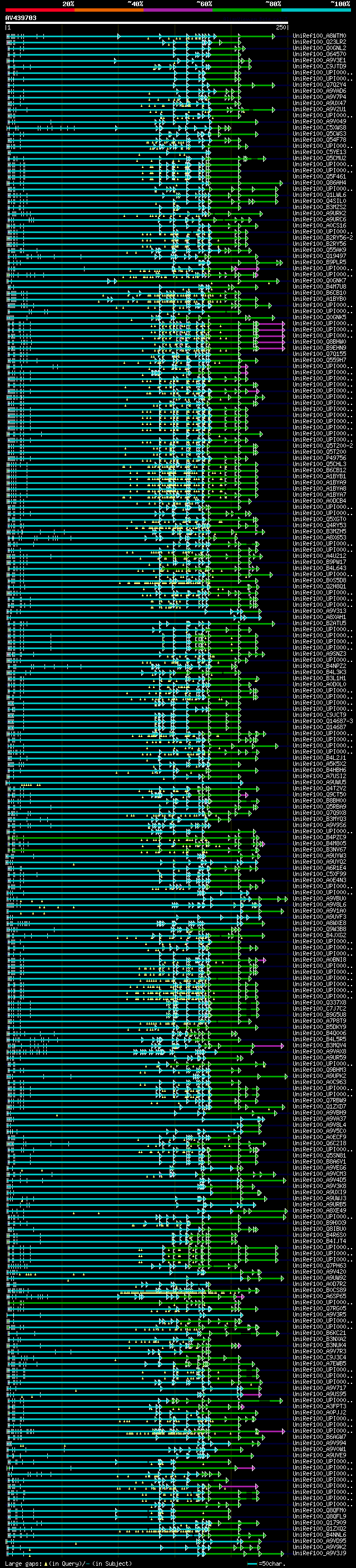Select hit label UniRef100_Q19497

(319, 256)
